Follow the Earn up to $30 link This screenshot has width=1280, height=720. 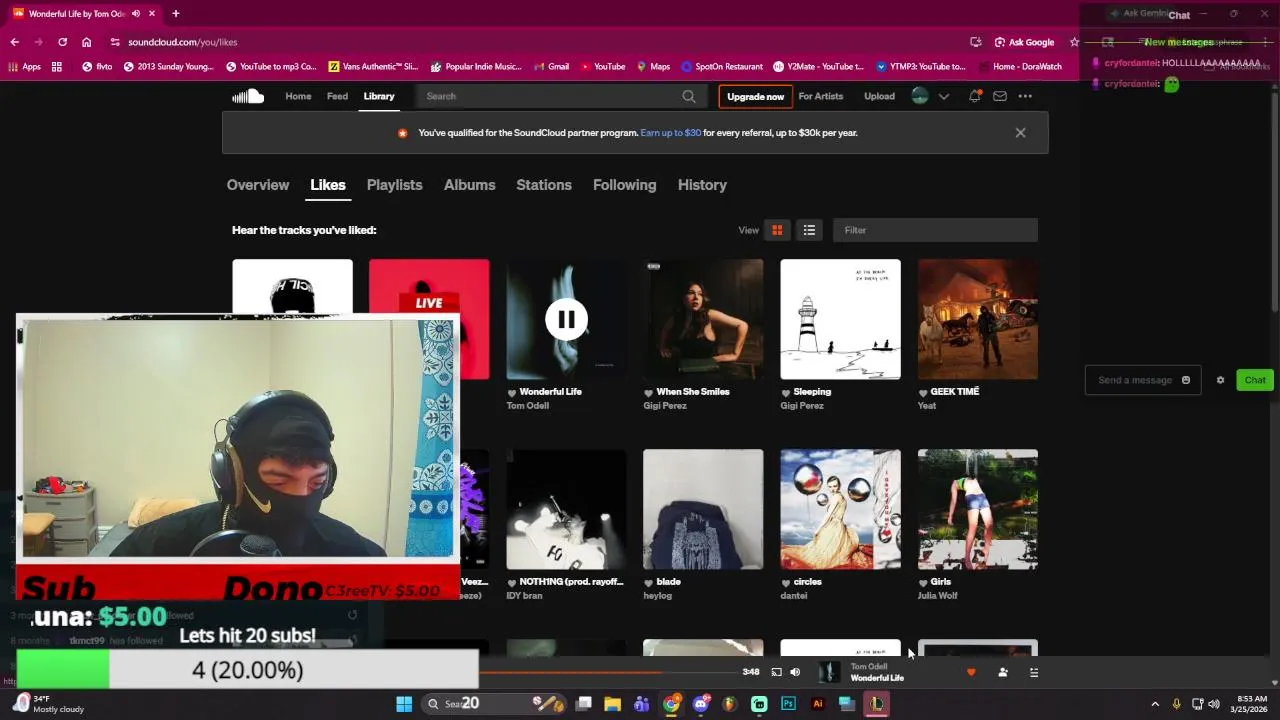click(671, 133)
